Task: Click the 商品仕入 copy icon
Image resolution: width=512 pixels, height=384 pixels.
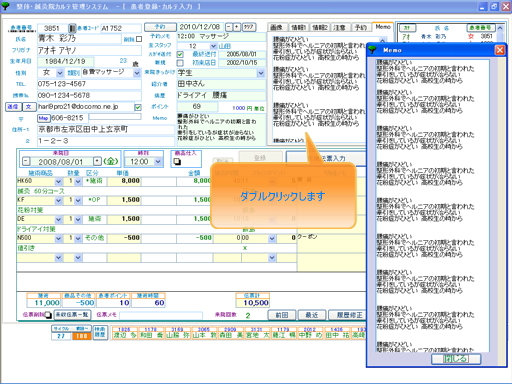Action: [177, 161]
